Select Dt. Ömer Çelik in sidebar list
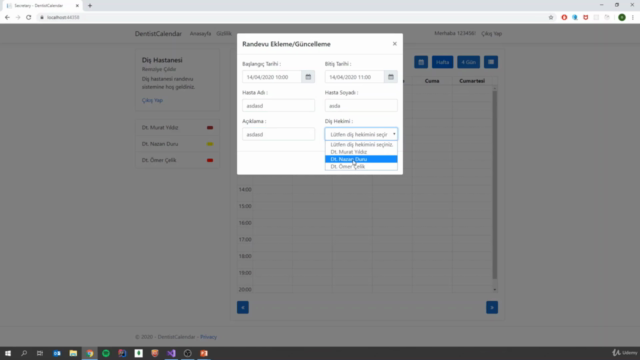The height and width of the screenshot is (360, 640). pos(178,160)
